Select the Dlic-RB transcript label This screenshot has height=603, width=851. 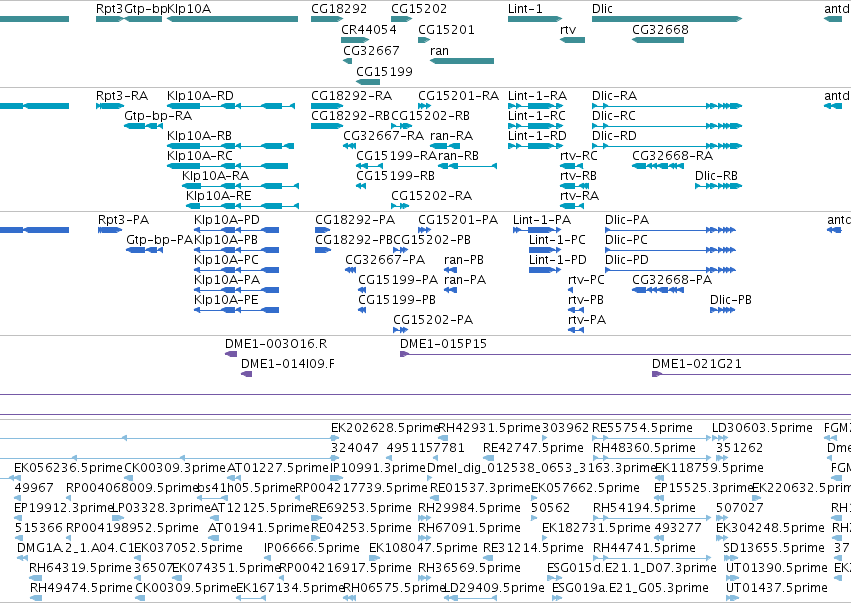click(716, 176)
